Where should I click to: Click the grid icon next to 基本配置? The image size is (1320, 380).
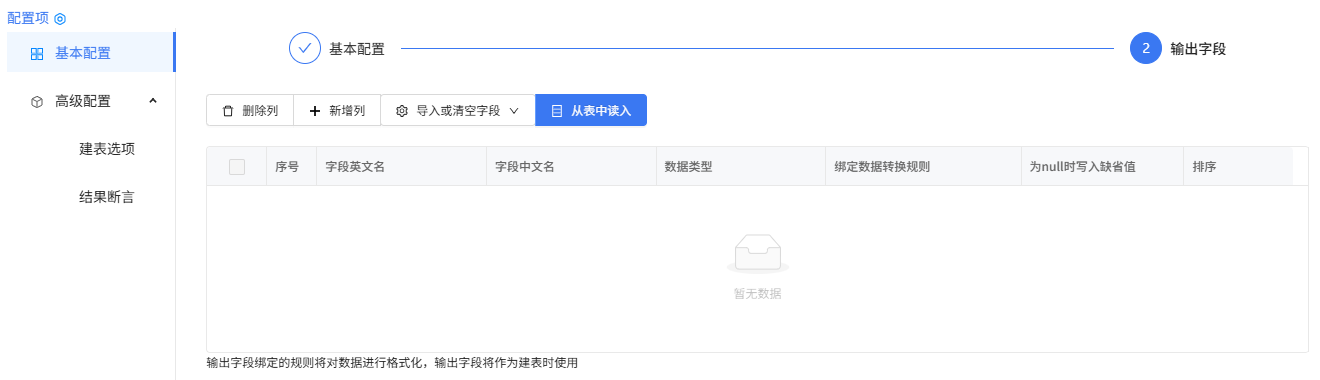tap(37, 54)
